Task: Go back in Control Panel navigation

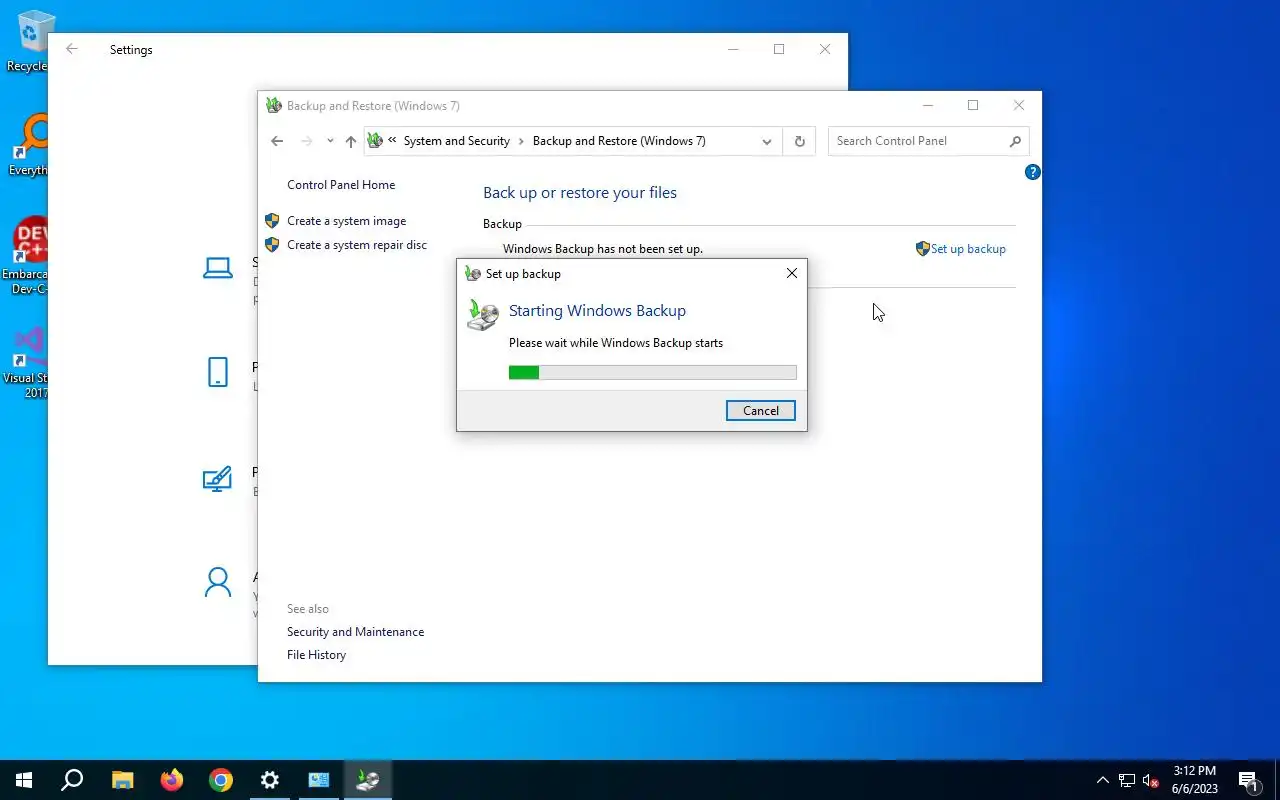Action: coord(277,141)
